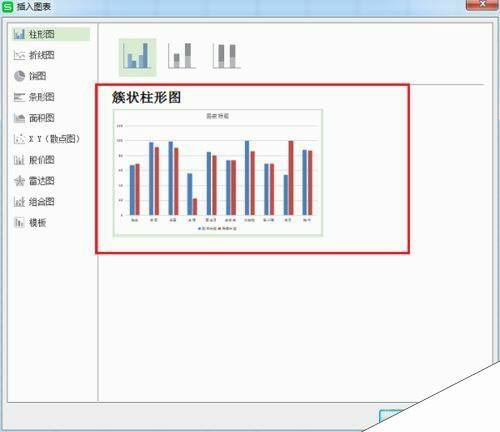Select the 柱形图 column chart category
Viewport: 500px width, 432px height.
(51, 34)
